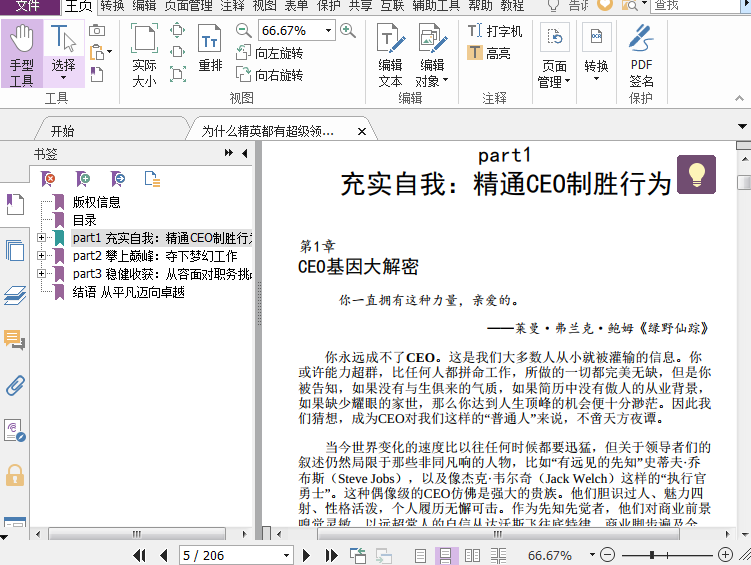The height and width of the screenshot is (565, 751).
Task: Click the status bar zoom out minus
Action: 607,555
